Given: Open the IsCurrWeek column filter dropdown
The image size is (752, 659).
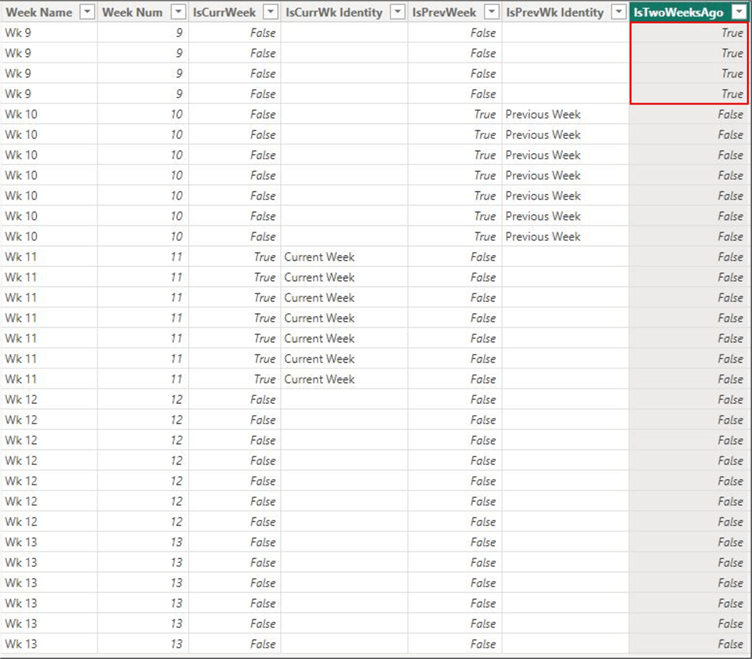Looking at the screenshot, I should click(271, 12).
